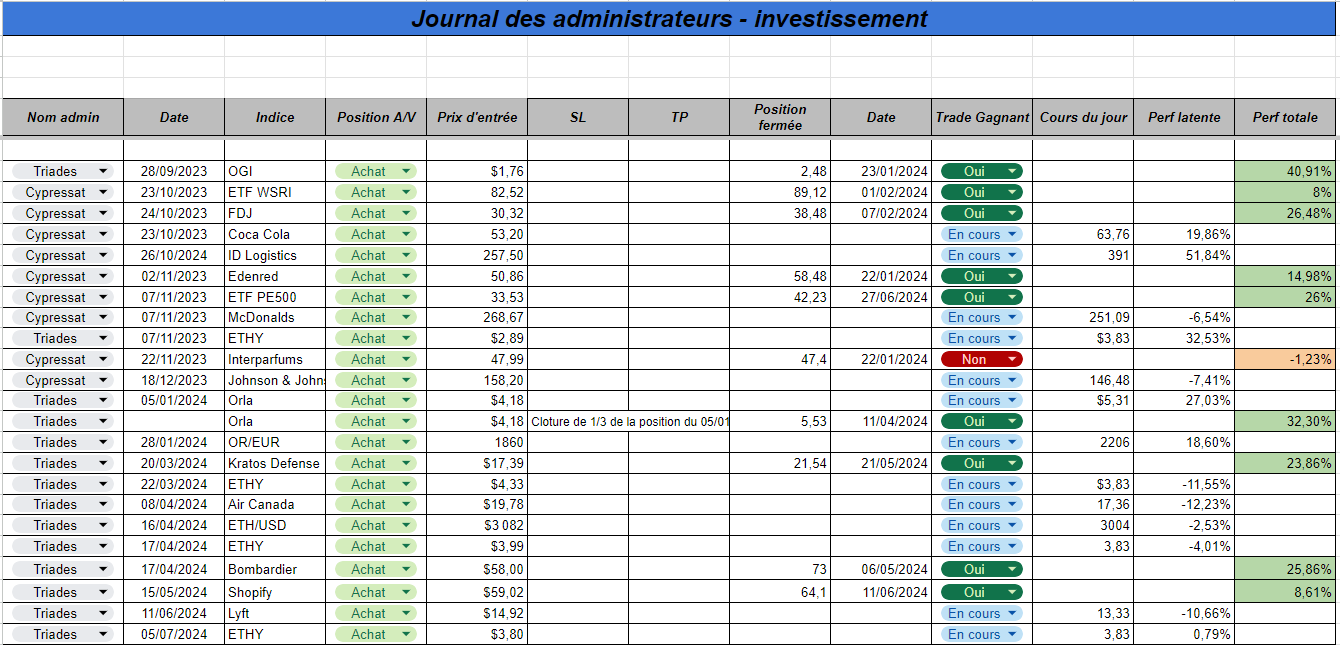The image size is (1340, 645).
Task: Open Triades dropdown in Shopify row
Action: [x=62, y=592]
